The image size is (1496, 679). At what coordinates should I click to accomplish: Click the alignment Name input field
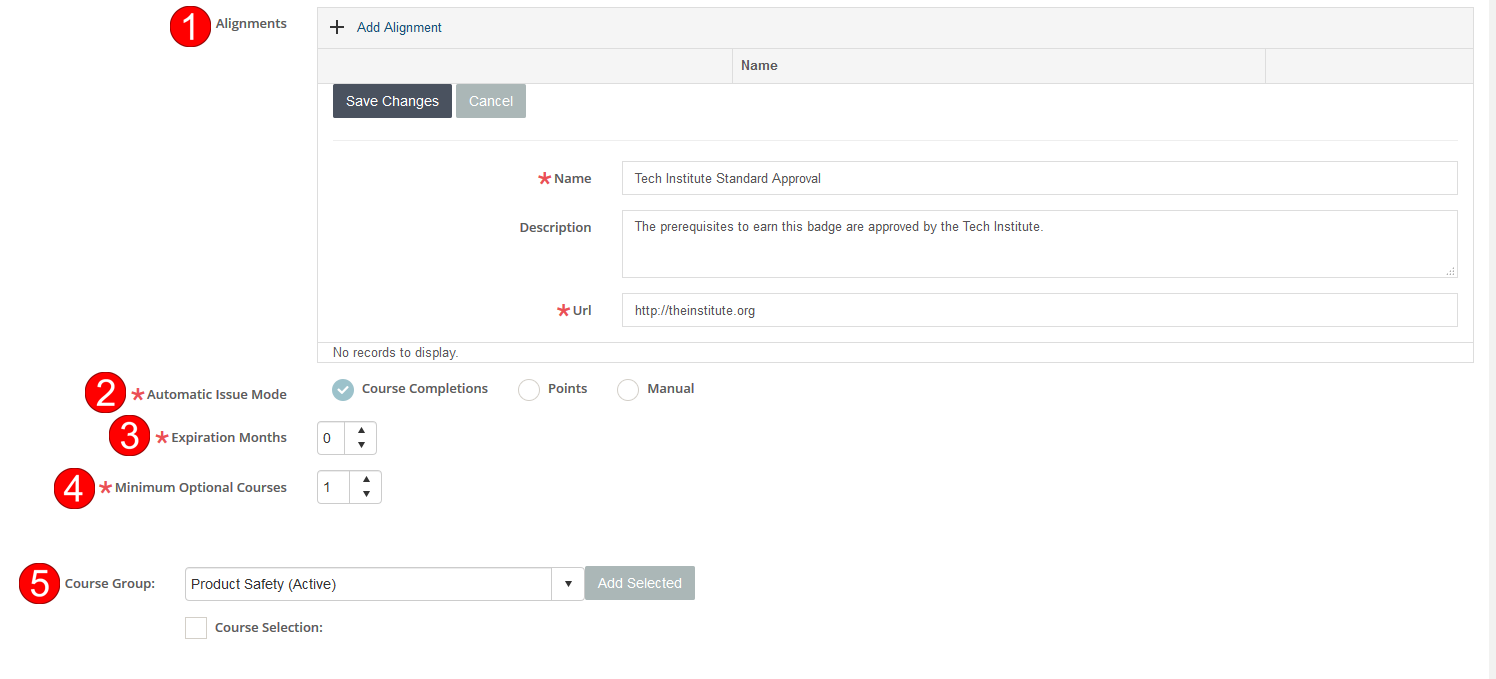tap(1038, 178)
